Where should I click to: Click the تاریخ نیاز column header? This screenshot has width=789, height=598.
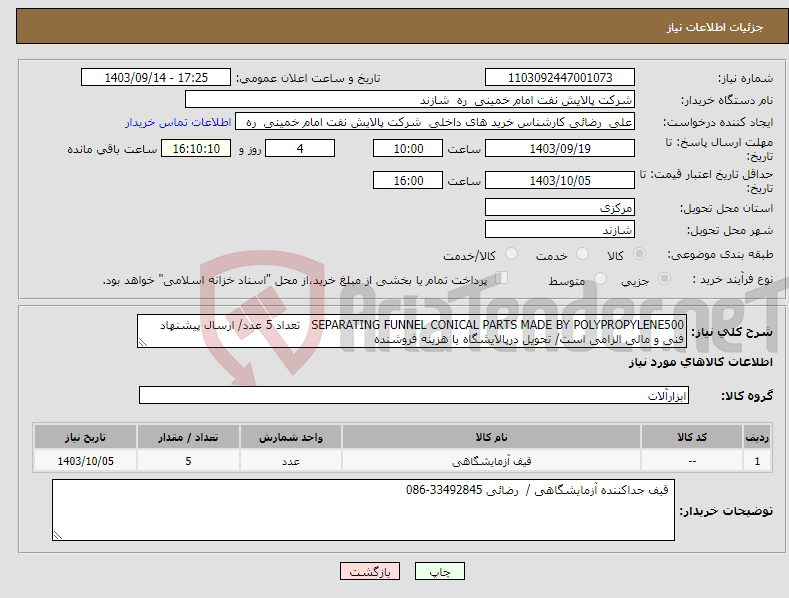[85, 437]
